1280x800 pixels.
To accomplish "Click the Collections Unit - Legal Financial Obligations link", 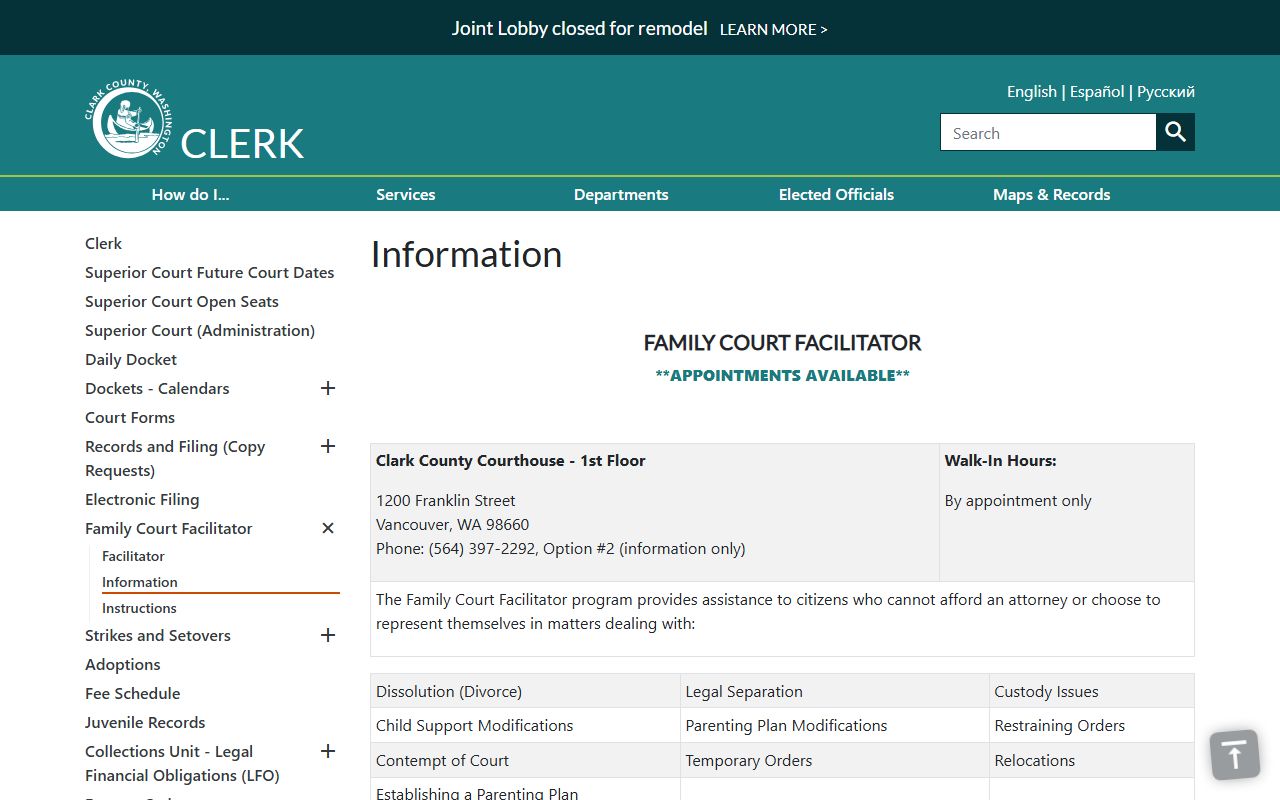I will 182,763.
